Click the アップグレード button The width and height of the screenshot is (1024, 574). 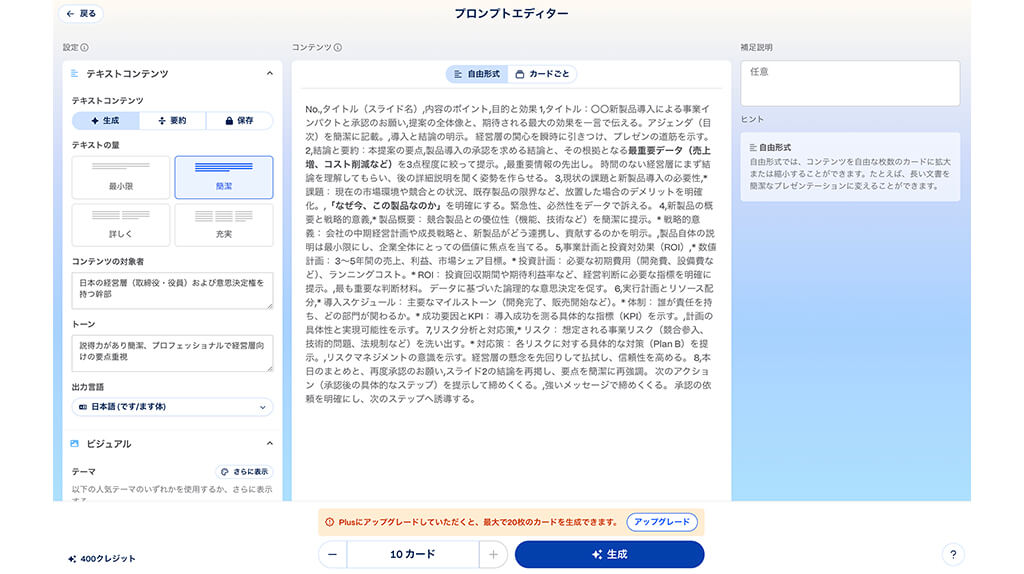662,522
